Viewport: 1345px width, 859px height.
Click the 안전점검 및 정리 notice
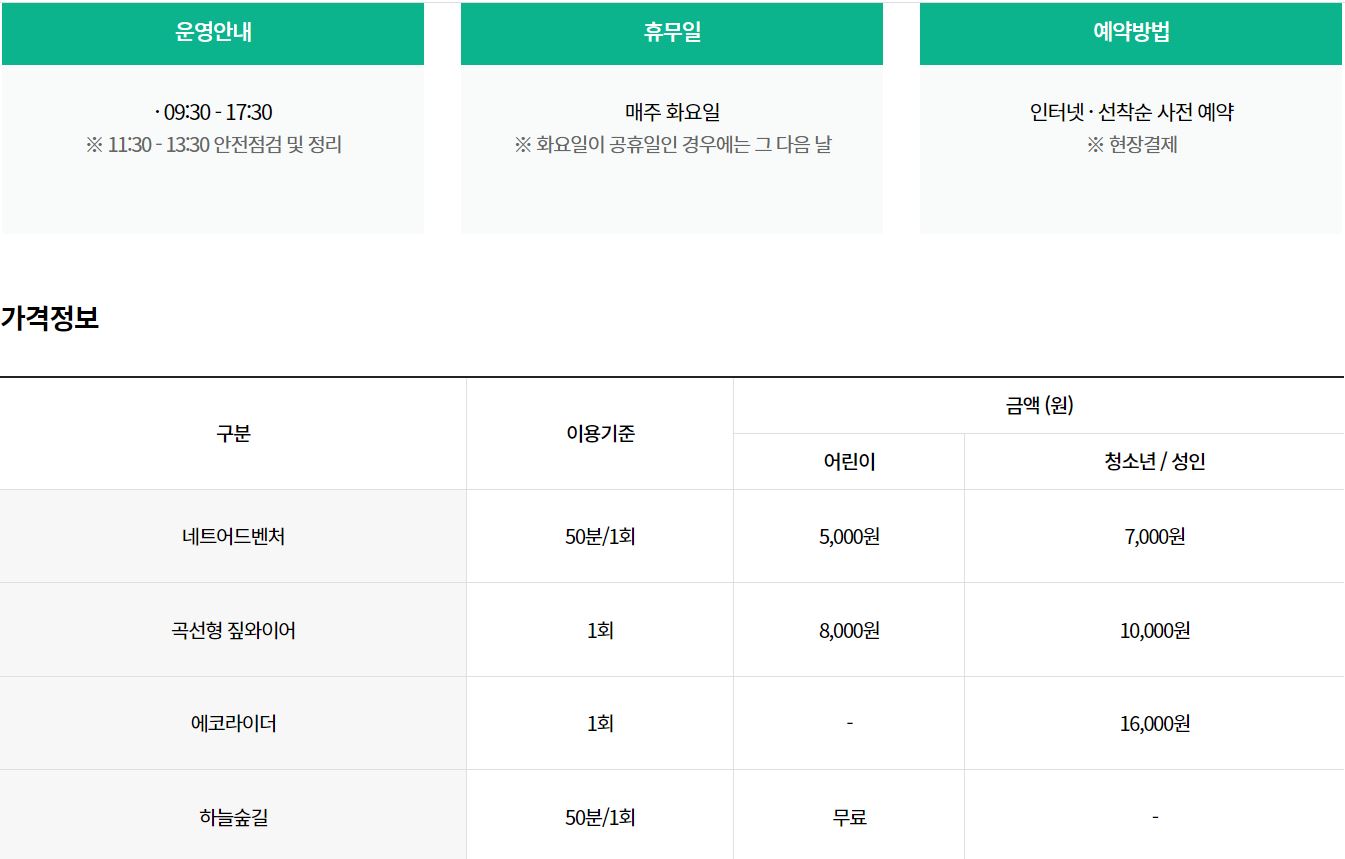(214, 145)
